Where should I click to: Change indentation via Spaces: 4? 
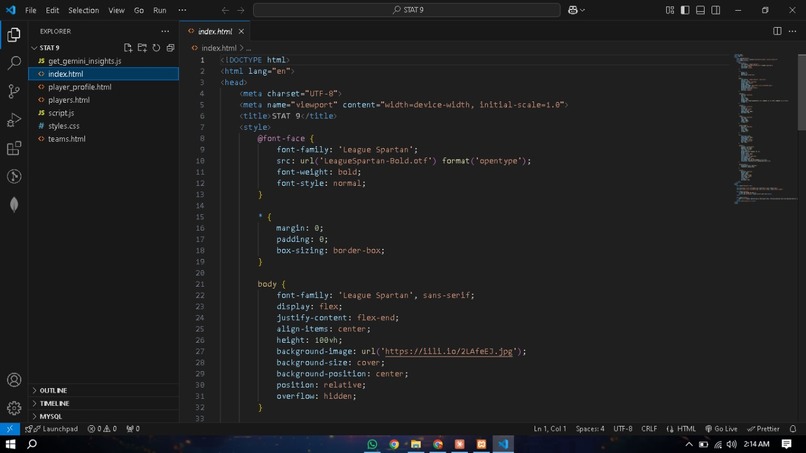tap(590, 429)
